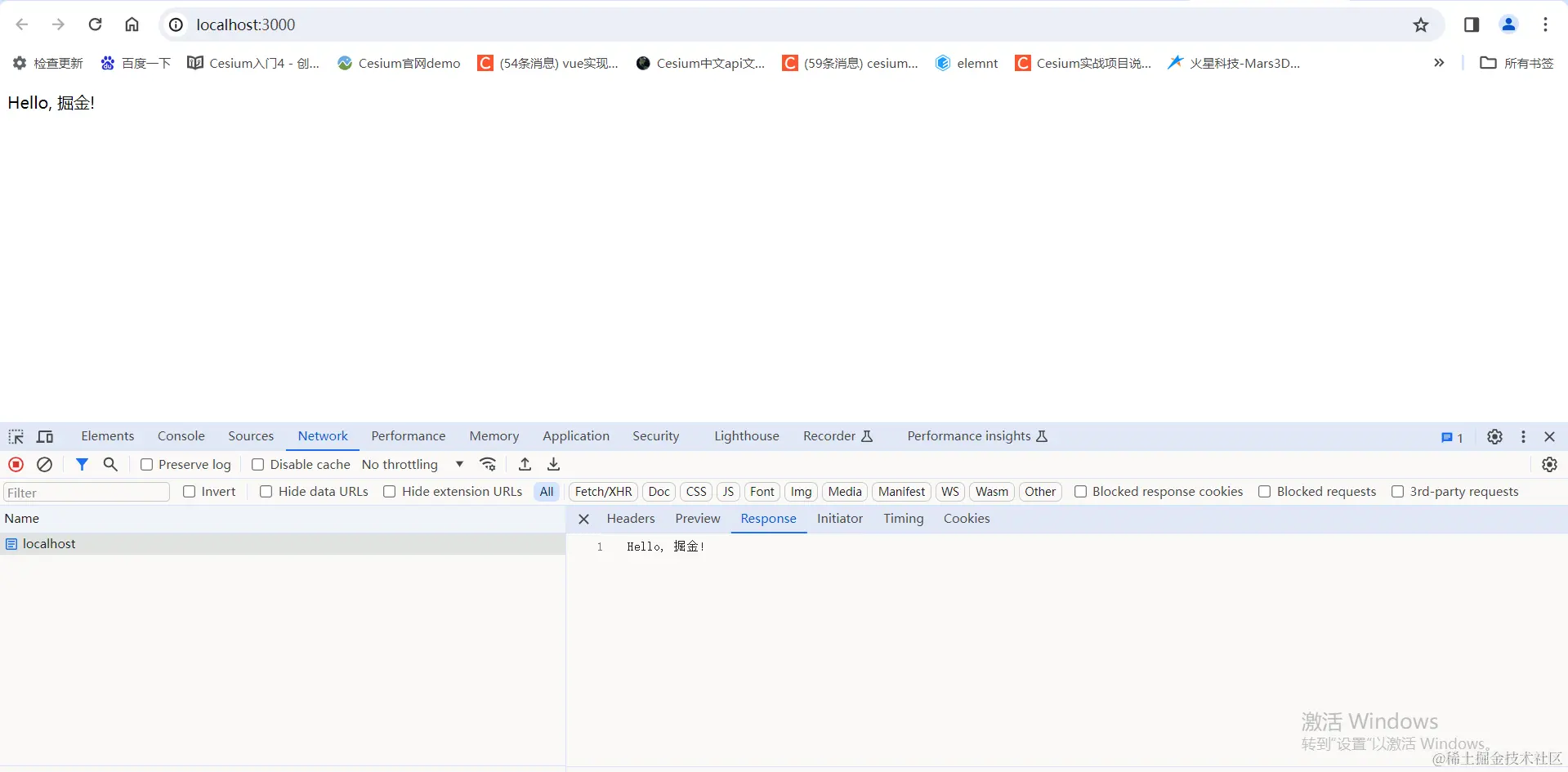Filter requests by CSS type
Screen dimensions: 1568x772
tap(696, 492)
